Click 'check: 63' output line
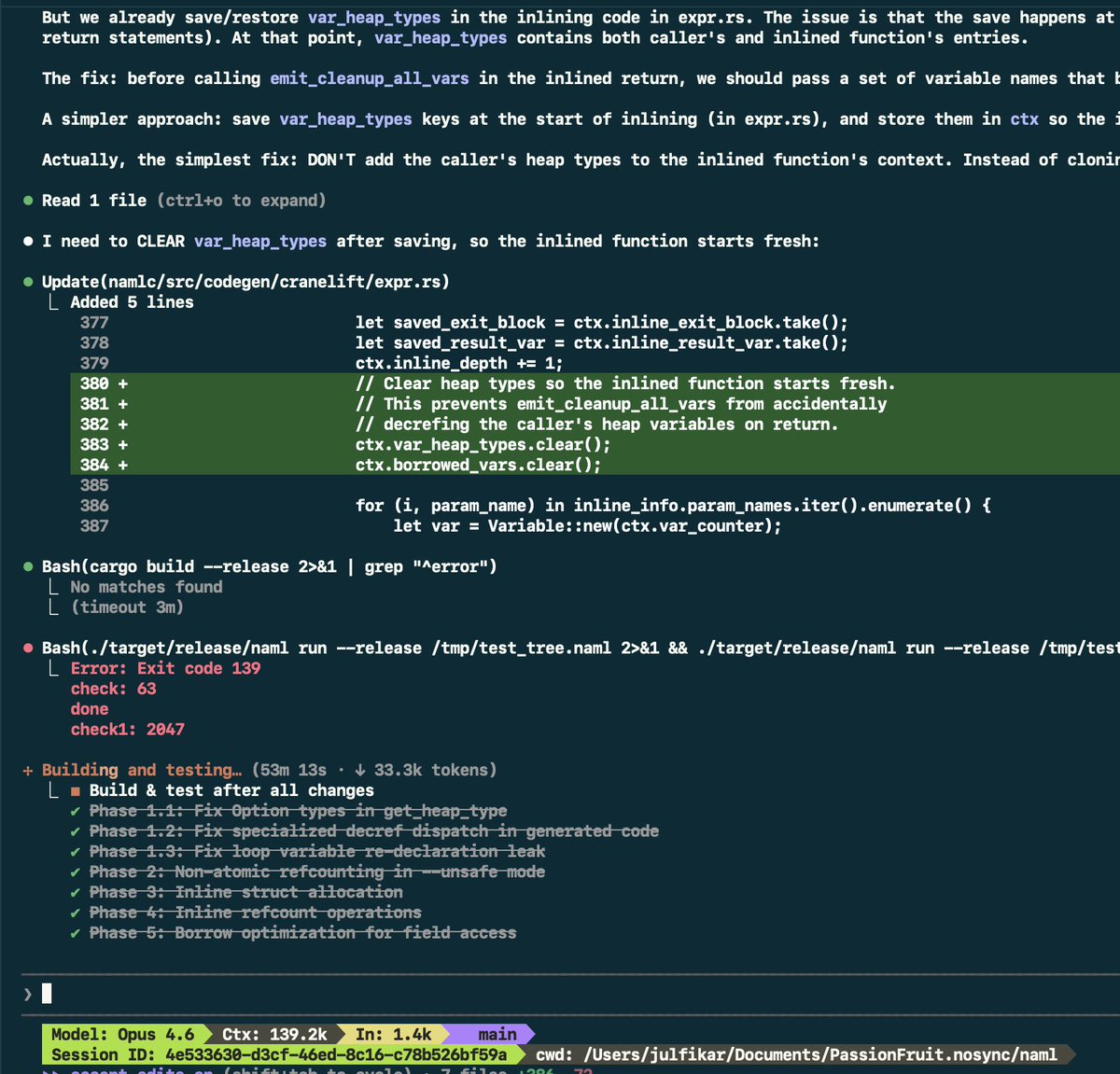Screen dimensions: 1120x1074 [x=113, y=689]
